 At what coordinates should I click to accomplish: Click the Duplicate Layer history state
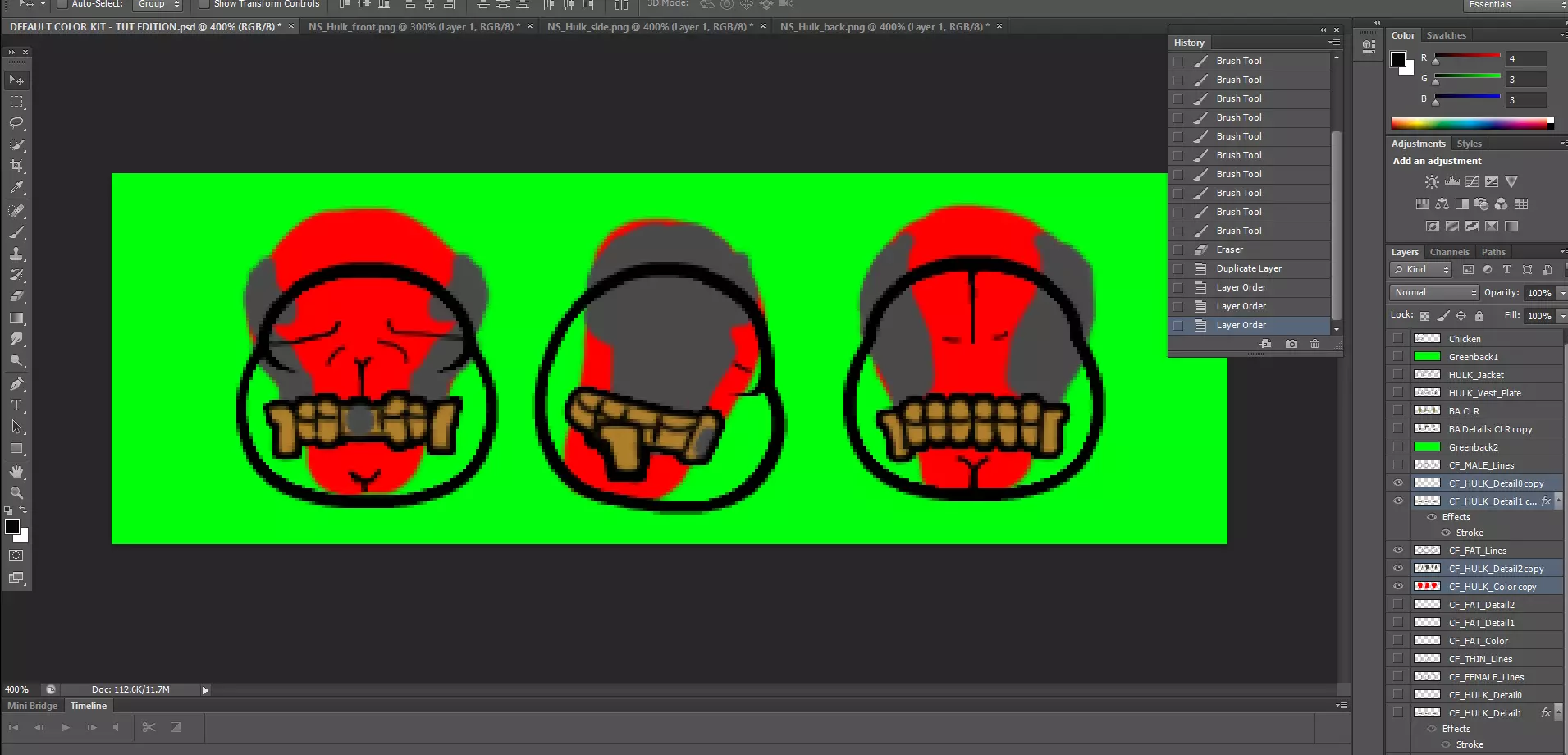[x=1248, y=268]
